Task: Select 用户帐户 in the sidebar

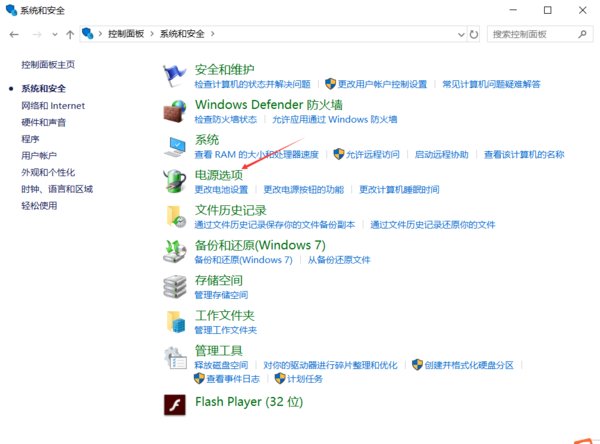Action: pos(39,155)
